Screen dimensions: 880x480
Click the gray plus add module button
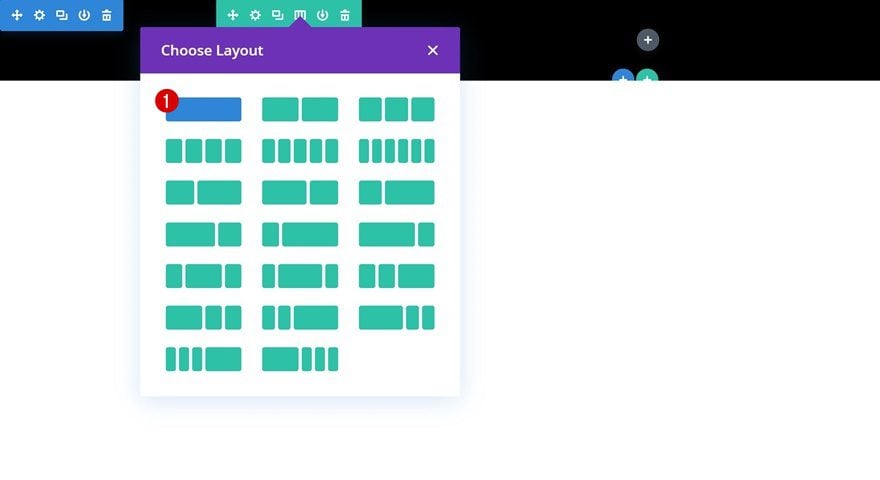648,40
